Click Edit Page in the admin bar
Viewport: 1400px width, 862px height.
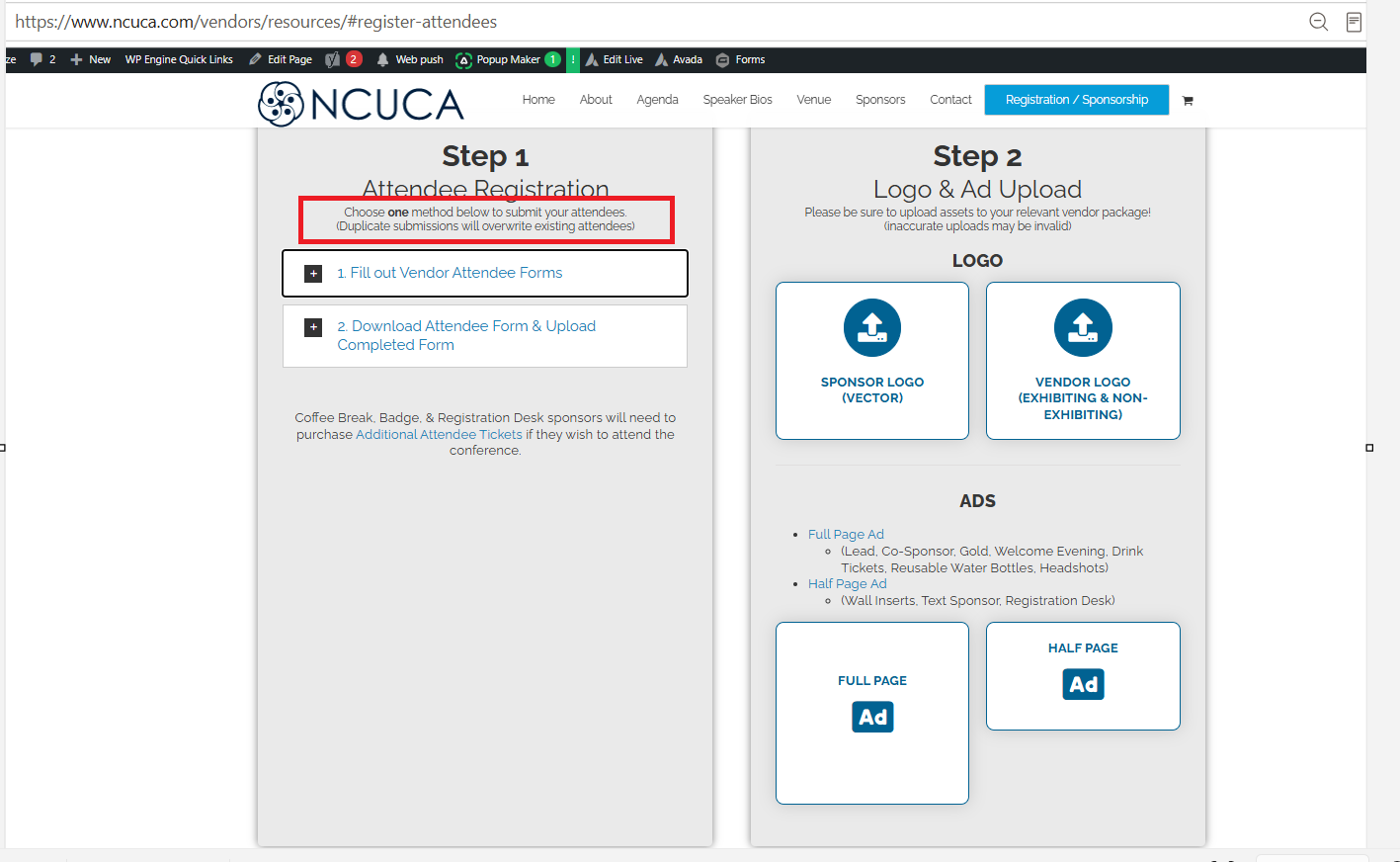click(281, 59)
